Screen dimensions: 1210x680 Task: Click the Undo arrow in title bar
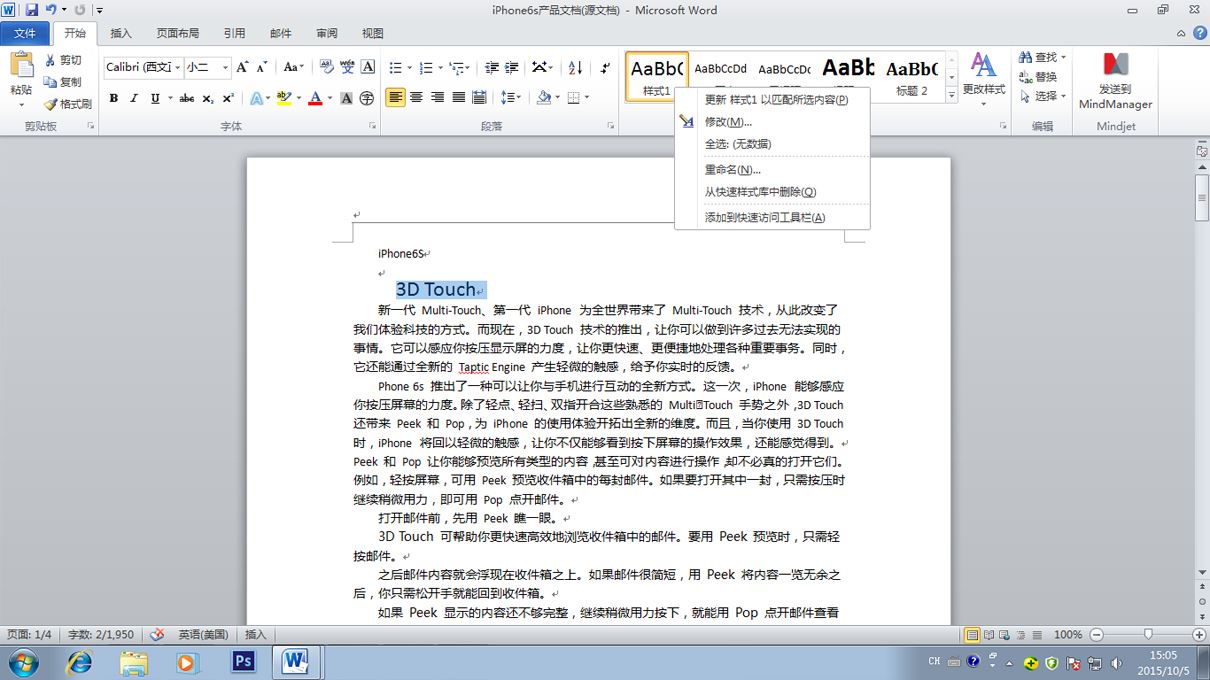(50, 10)
